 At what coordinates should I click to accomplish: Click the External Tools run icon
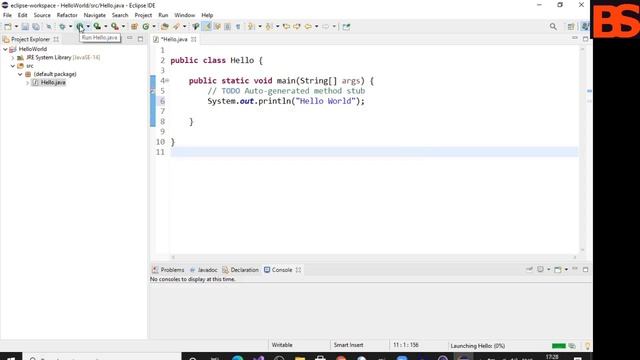point(115,27)
